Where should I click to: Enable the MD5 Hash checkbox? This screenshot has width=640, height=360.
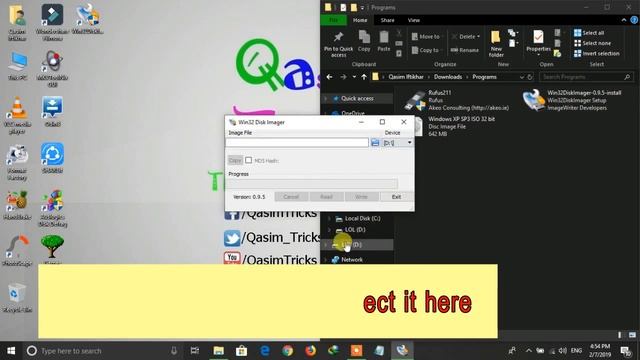[249, 160]
